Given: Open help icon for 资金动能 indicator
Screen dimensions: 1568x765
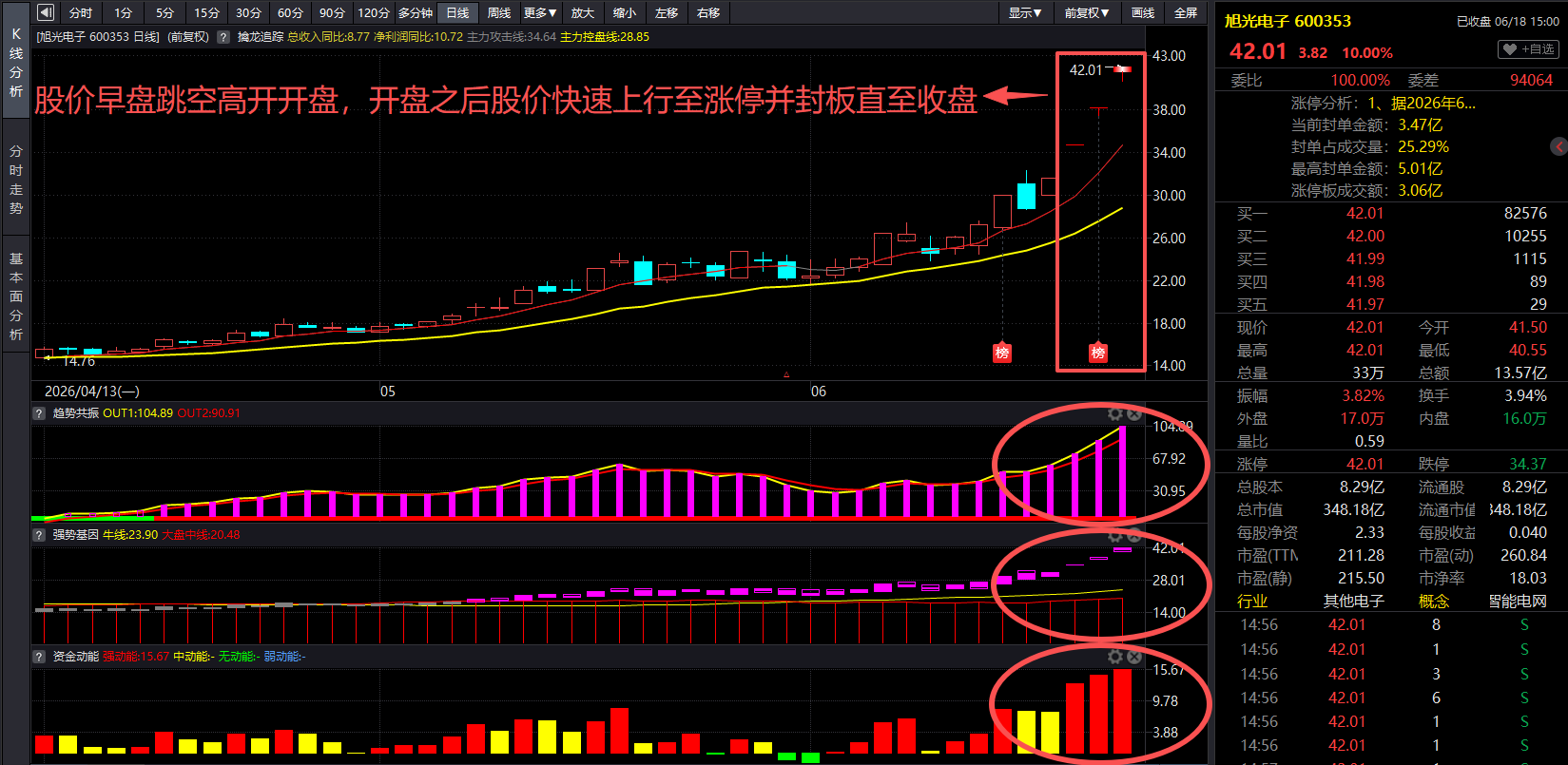Looking at the screenshot, I should pyautogui.click(x=39, y=657).
